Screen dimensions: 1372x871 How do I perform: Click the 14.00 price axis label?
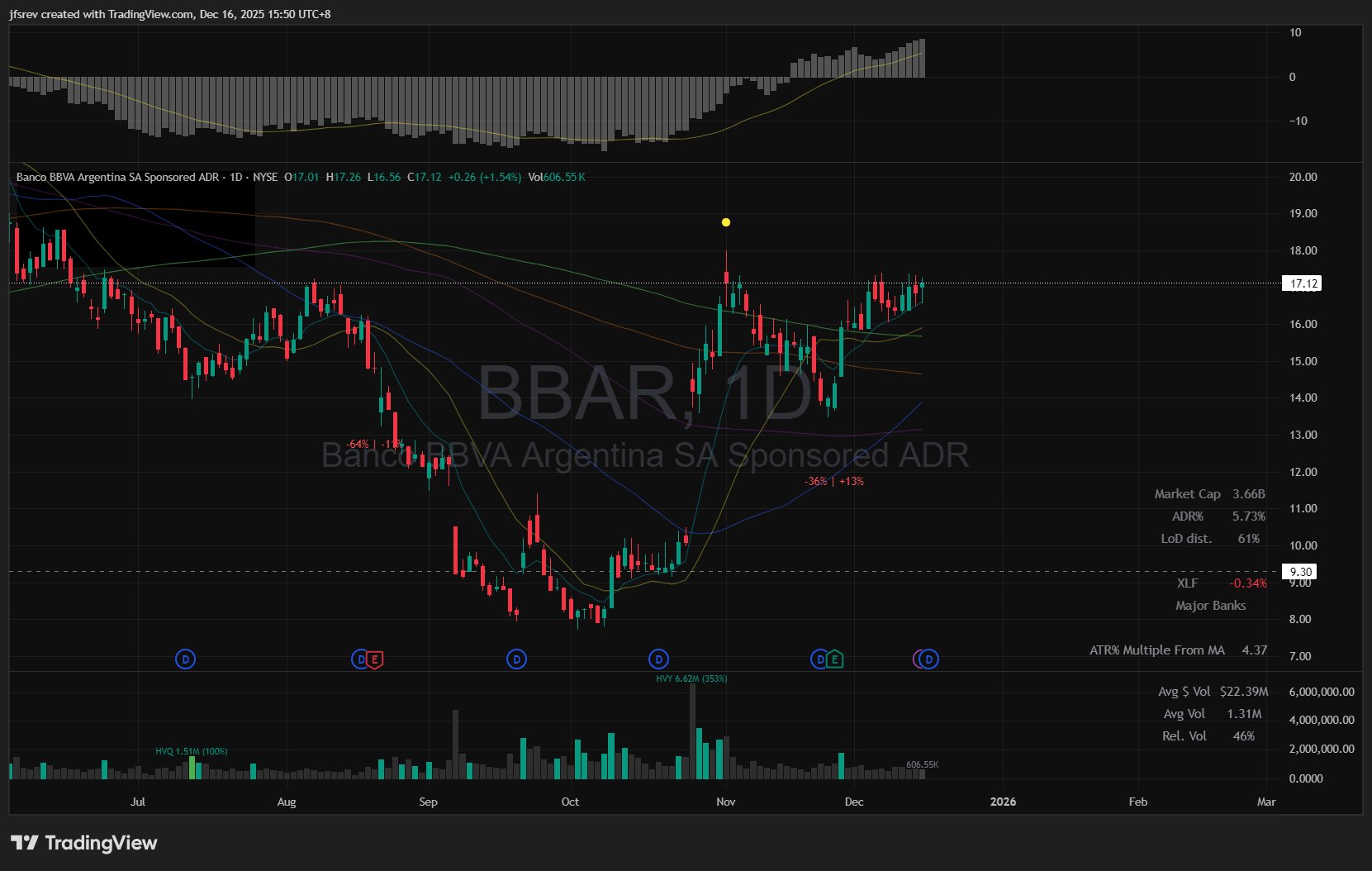pyautogui.click(x=1303, y=397)
